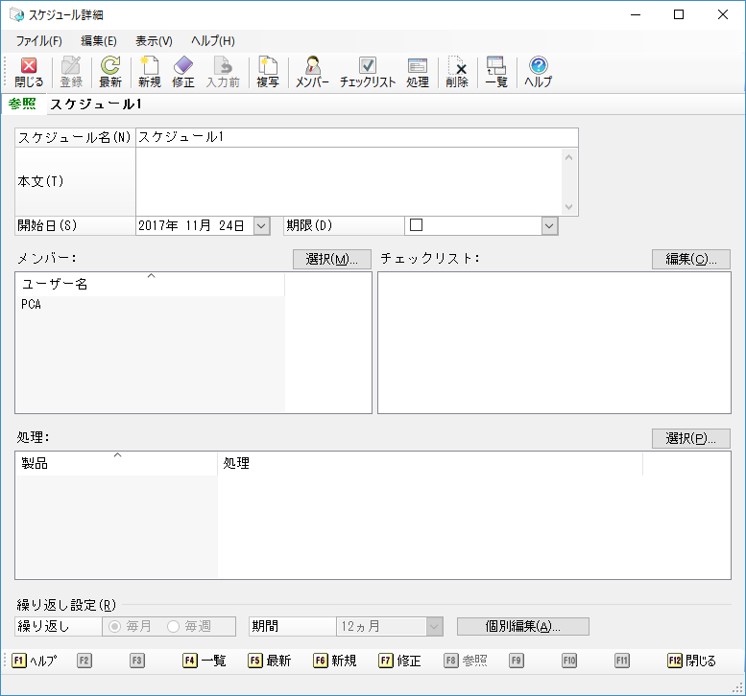
Task: Open the 開始日 date picker dropdown
Action: click(x=261, y=226)
